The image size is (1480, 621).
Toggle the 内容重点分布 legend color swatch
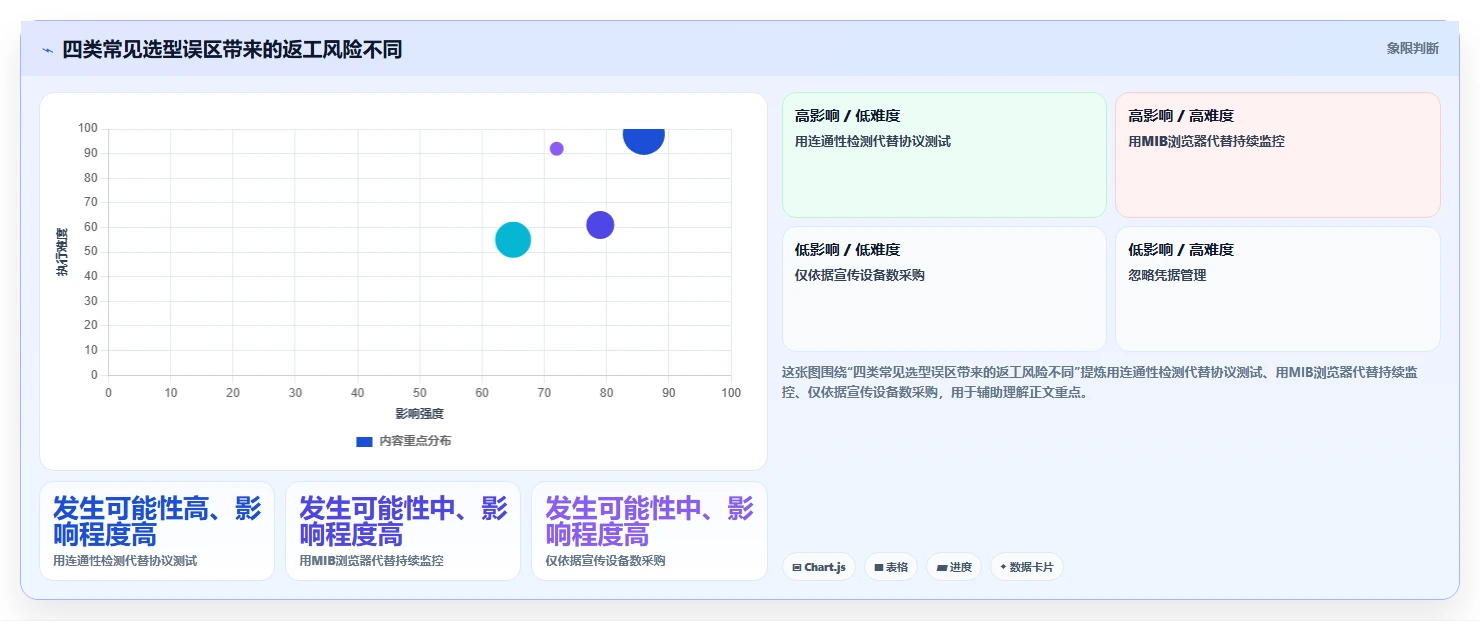(365, 441)
